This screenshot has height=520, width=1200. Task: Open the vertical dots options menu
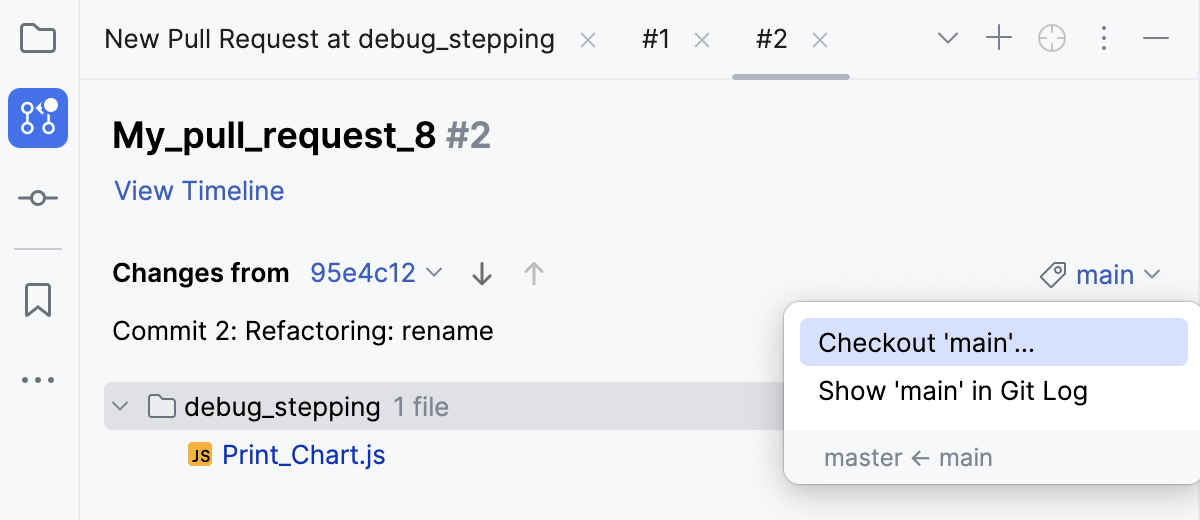coord(1104,39)
